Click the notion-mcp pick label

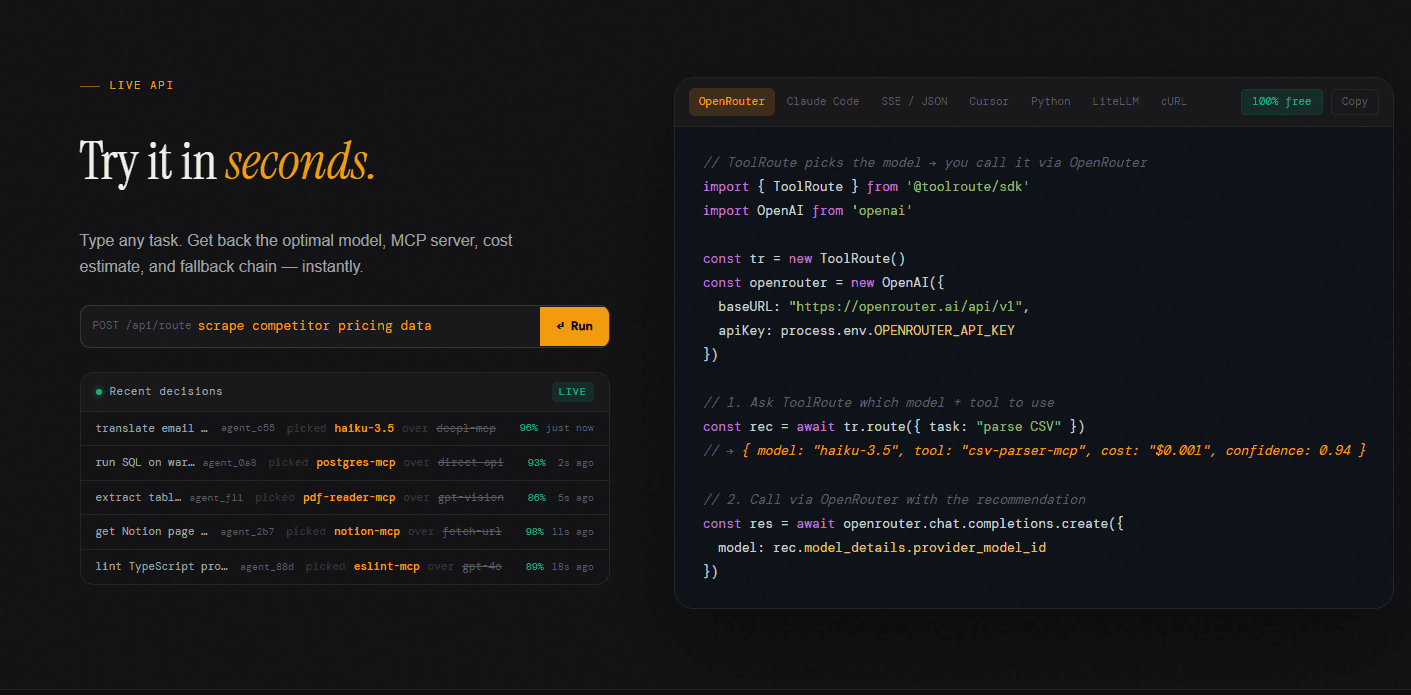pos(367,532)
